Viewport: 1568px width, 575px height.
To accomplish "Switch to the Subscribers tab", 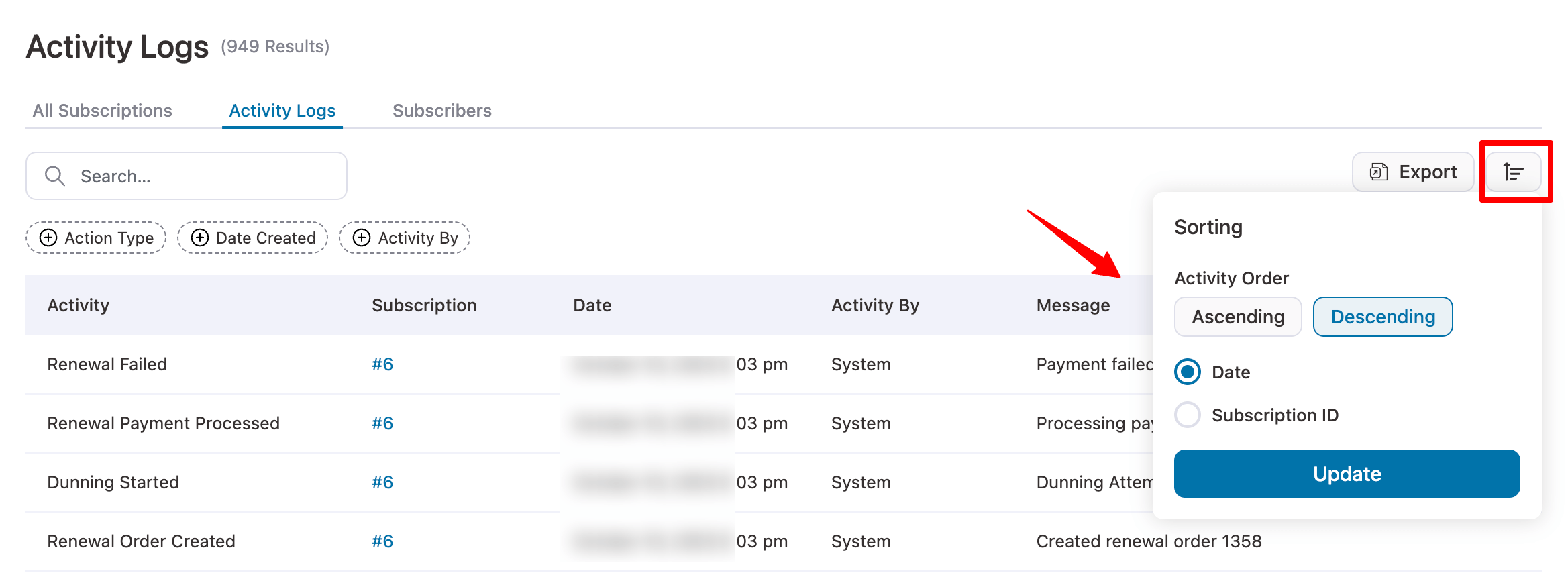I will point(441,111).
